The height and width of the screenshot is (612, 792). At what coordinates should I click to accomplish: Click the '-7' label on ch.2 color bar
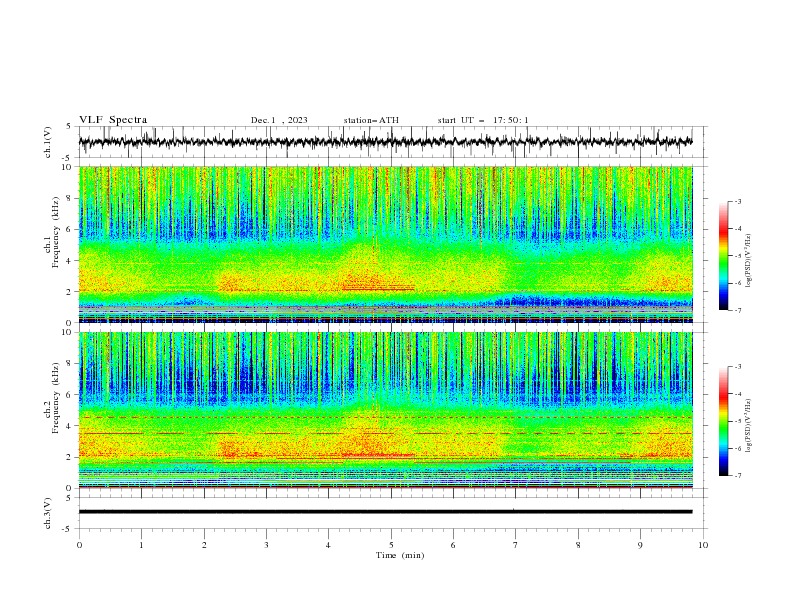point(738,475)
